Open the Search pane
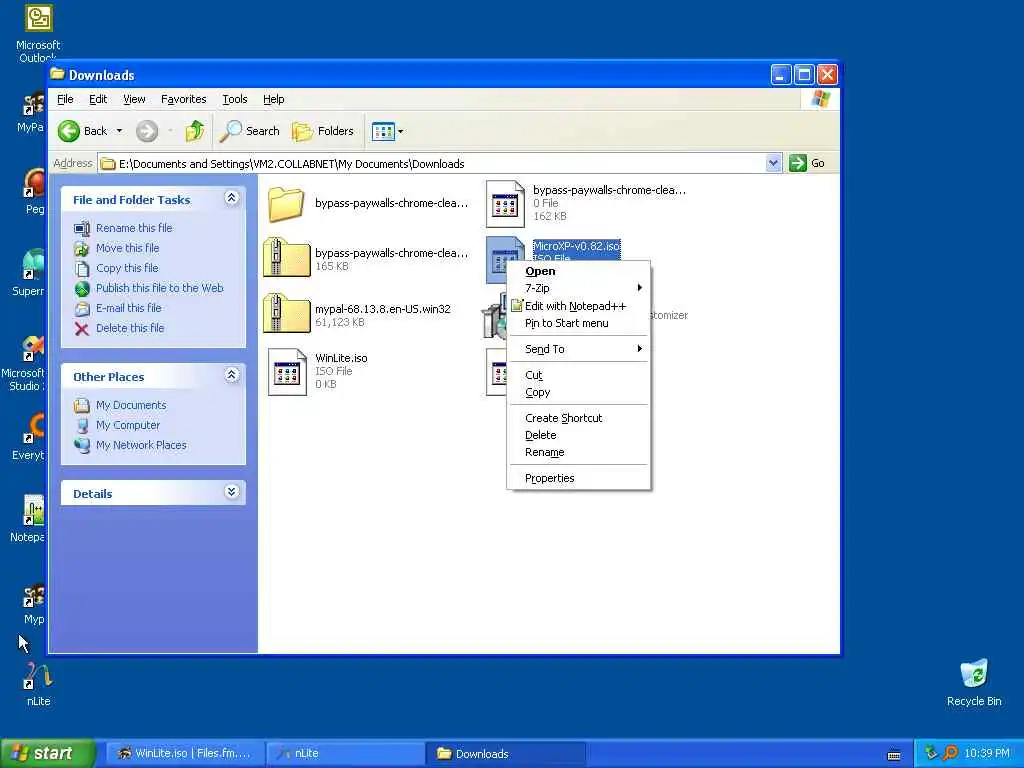The image size is (1024, 768). pyautogui.click(x=249, y=131)
